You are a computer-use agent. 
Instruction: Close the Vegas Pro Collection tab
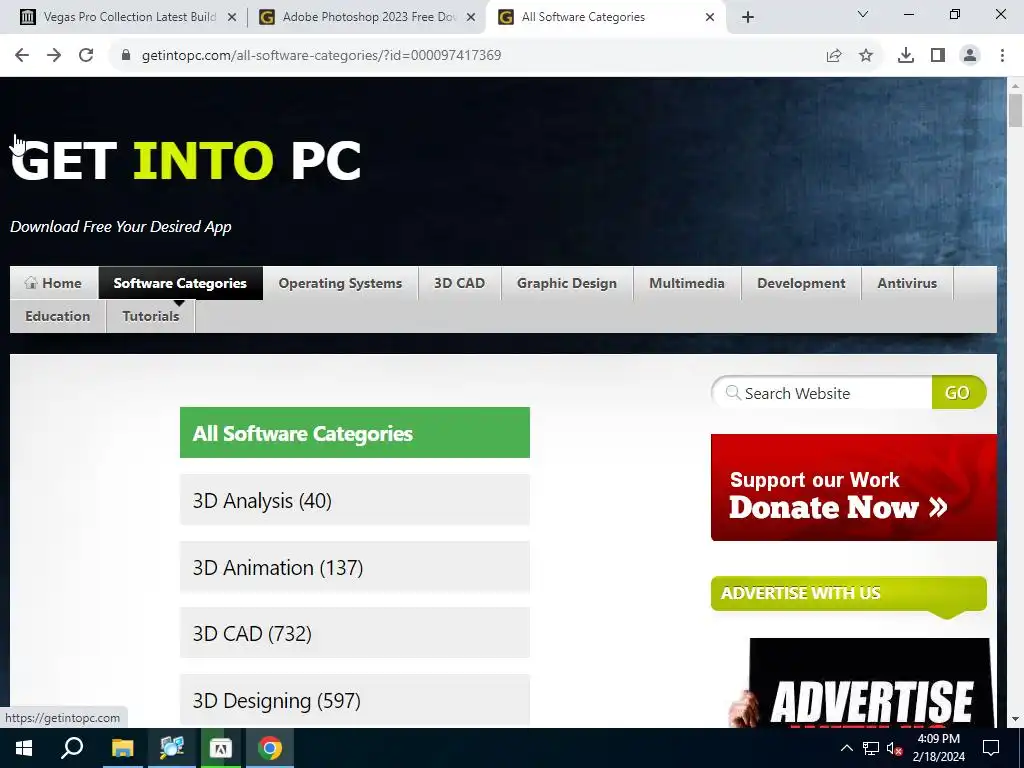(231, 18)
